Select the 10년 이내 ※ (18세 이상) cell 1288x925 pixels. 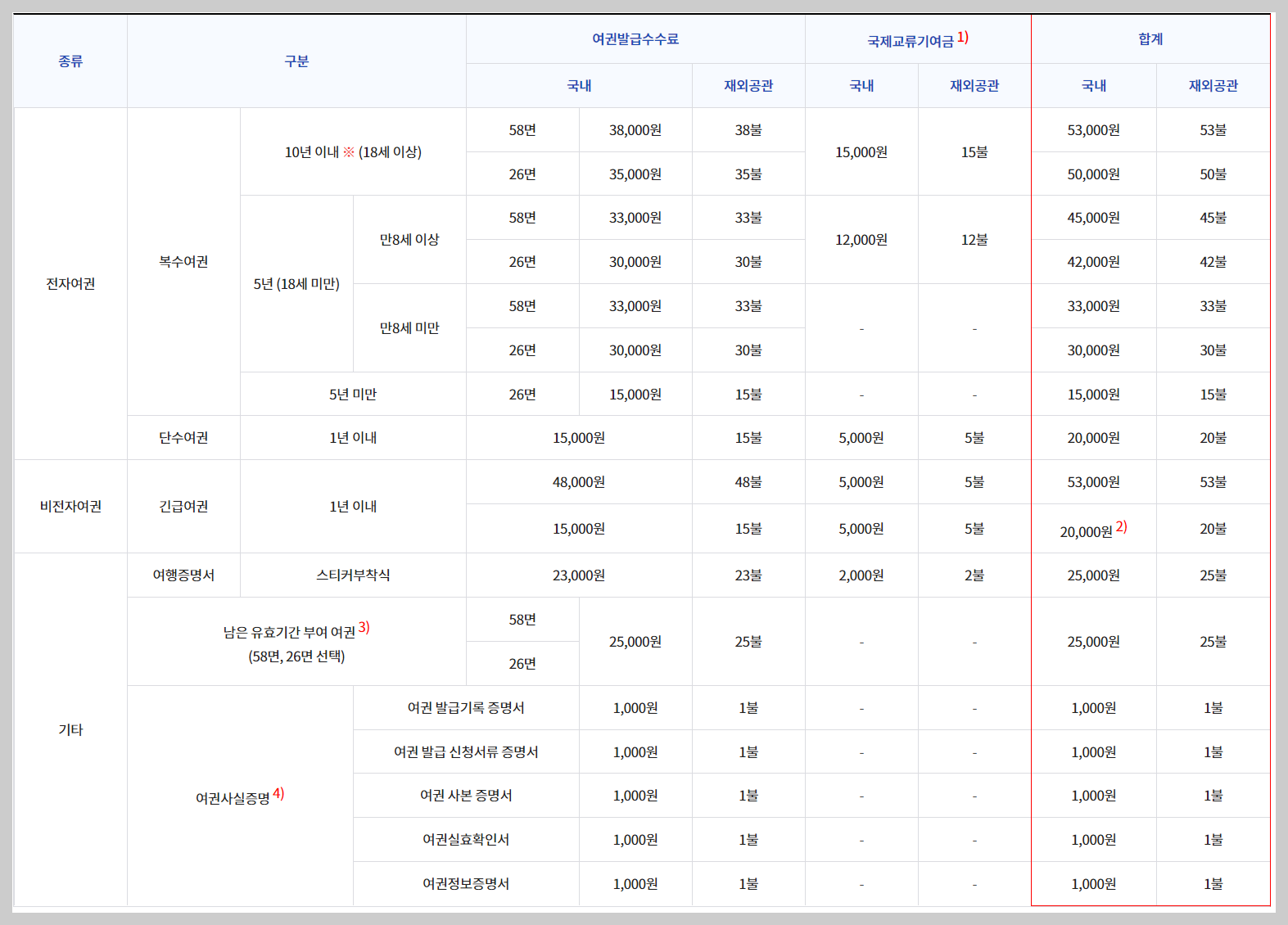click(353, 152)
